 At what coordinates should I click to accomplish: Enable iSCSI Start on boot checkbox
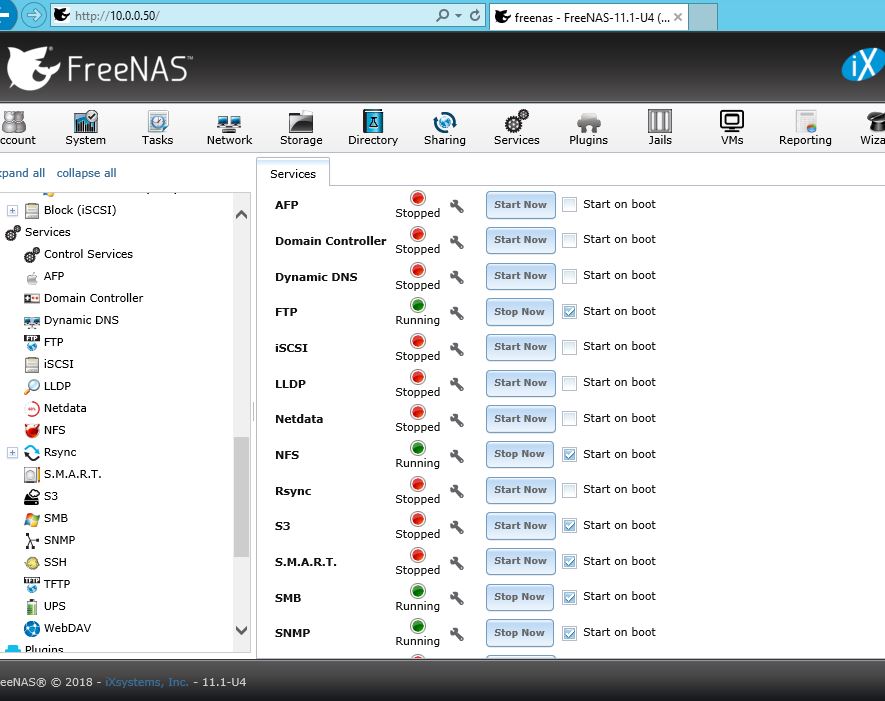click(x=569, y=347)
